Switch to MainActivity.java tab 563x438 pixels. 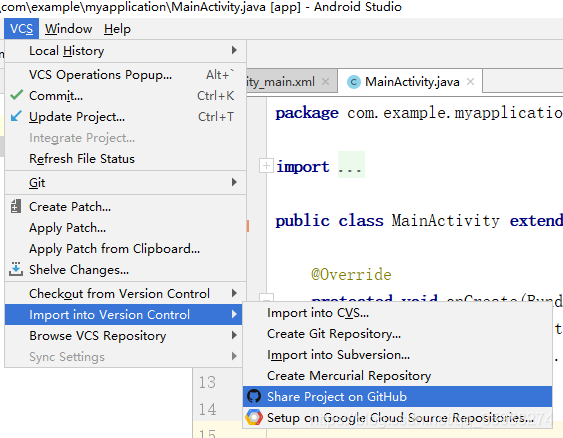(x=410, y=82)
